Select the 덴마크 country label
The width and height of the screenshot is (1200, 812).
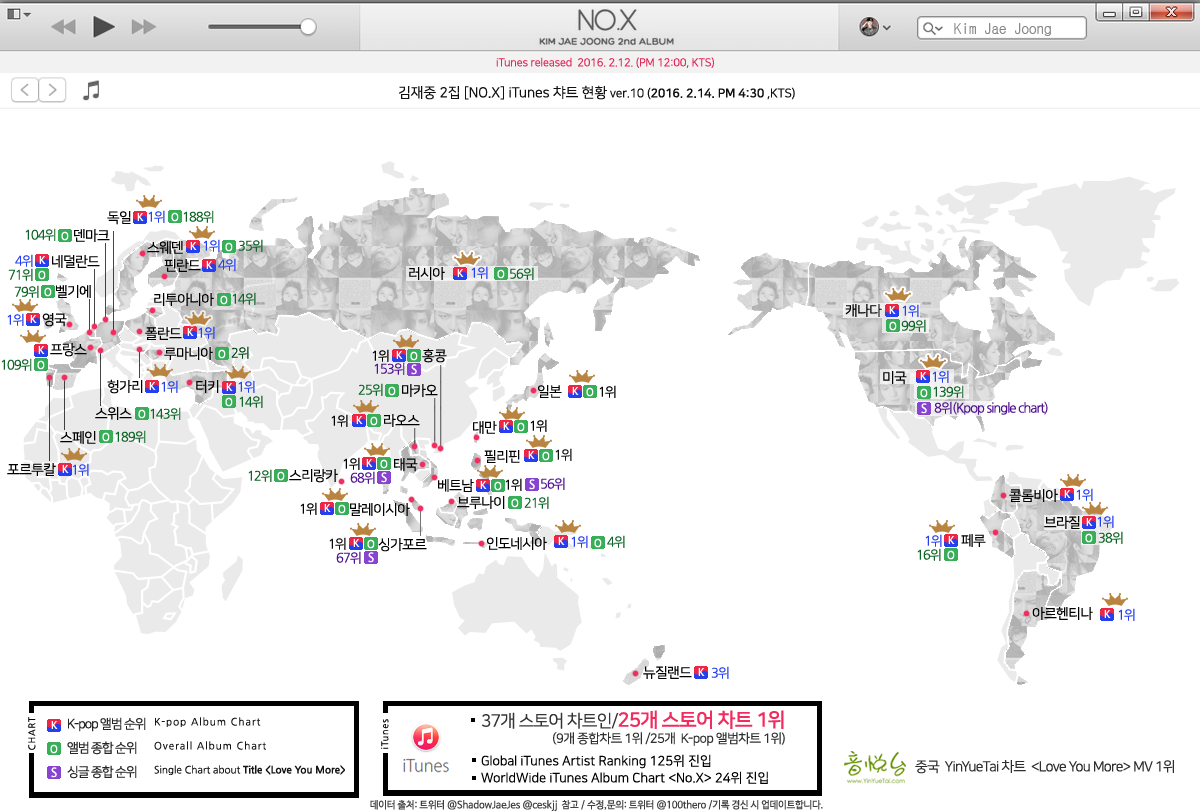91,235
